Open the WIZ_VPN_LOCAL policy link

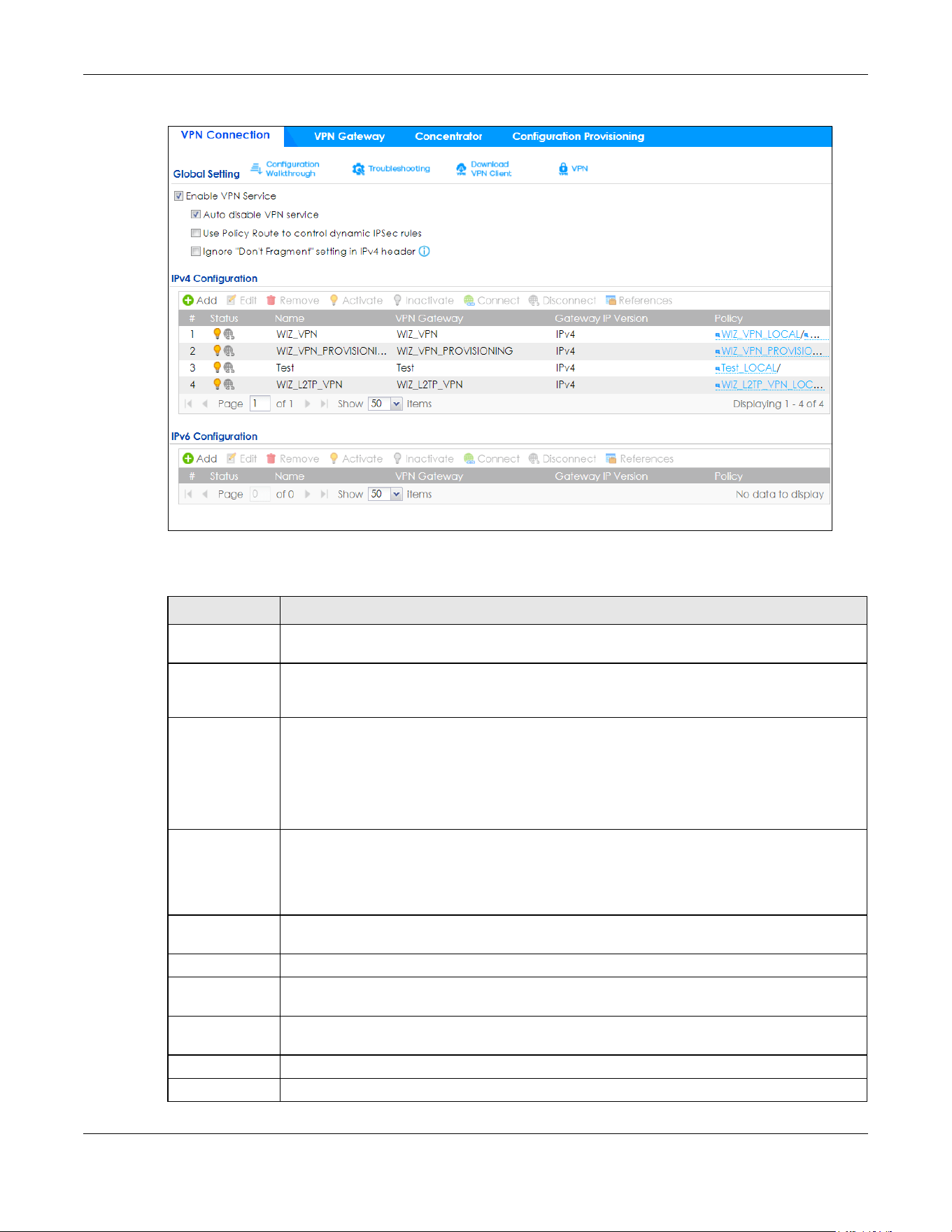point(761,334)
